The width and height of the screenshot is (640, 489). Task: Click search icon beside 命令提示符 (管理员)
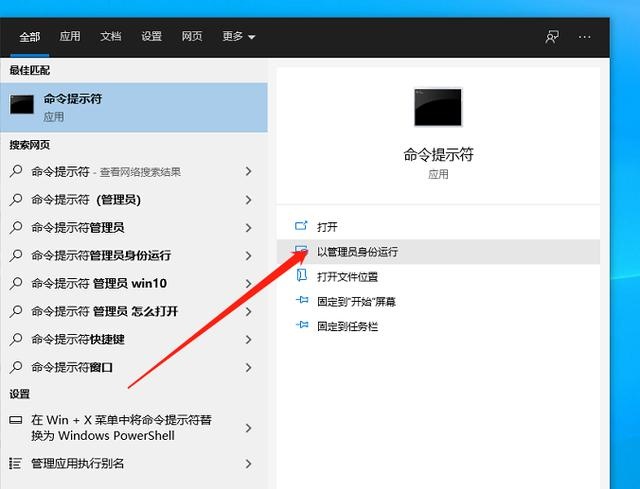(x=16, y=200)
